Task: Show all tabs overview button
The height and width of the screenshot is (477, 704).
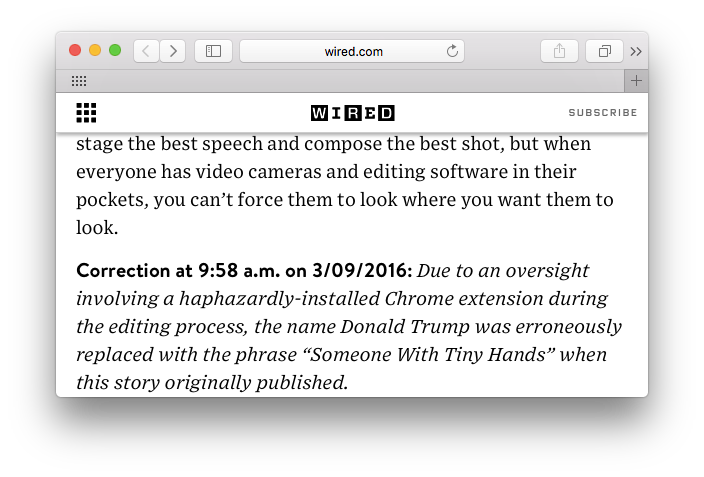Action: [604, 51]
